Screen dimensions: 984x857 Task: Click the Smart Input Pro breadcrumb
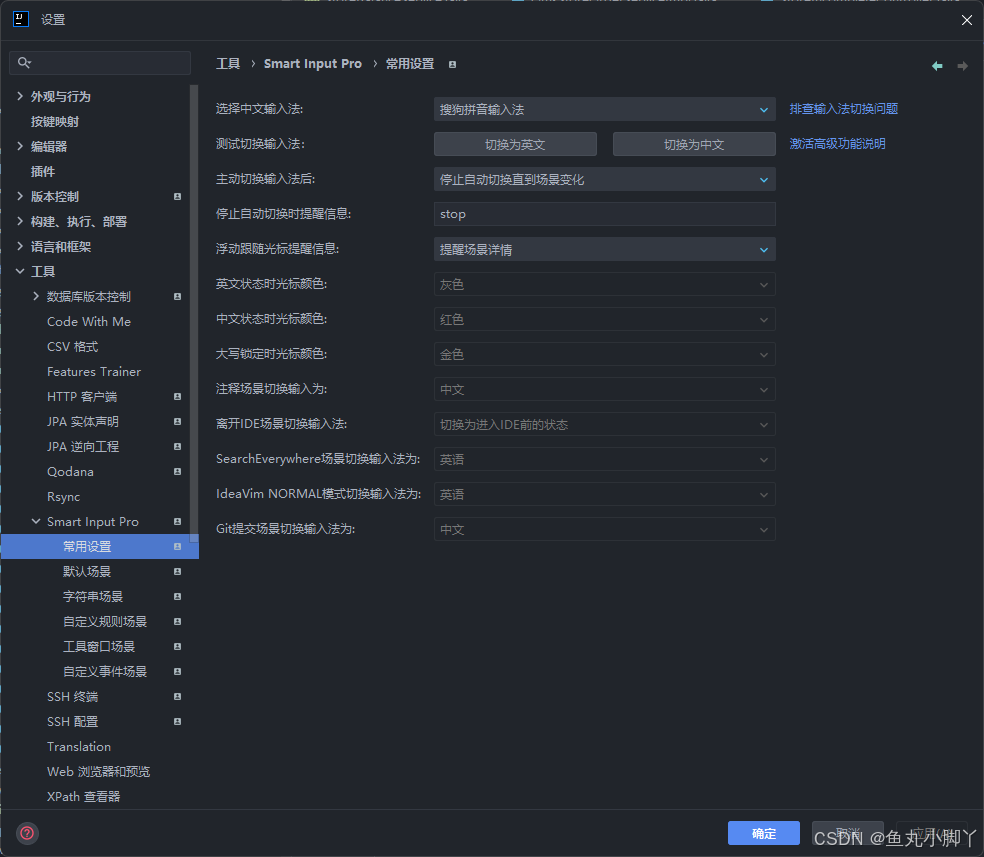[x=313, y=64]
